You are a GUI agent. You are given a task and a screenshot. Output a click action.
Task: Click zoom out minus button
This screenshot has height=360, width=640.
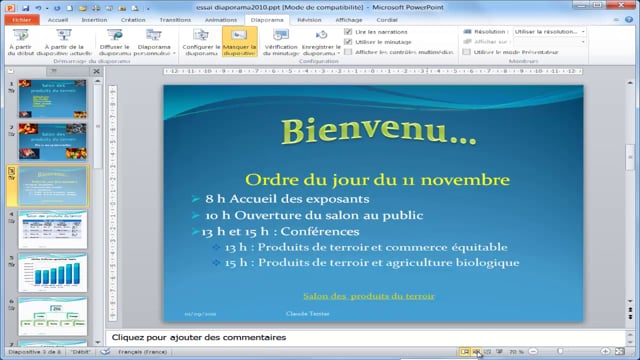[x=533, y=351]
